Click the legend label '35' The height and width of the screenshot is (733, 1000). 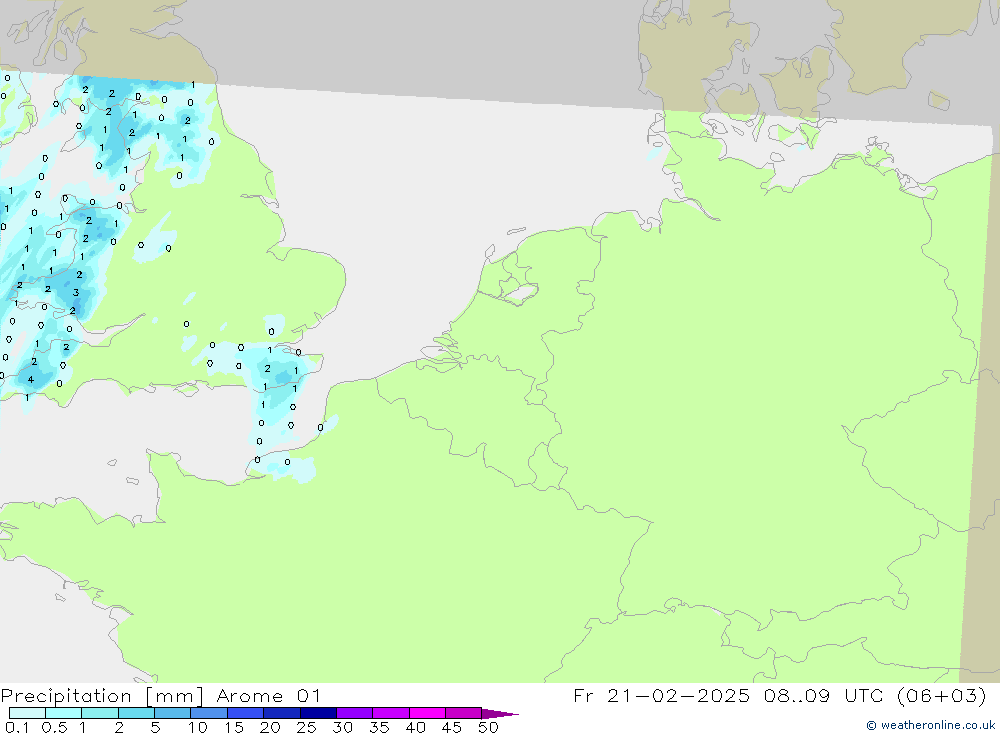[x=379, y=727]
